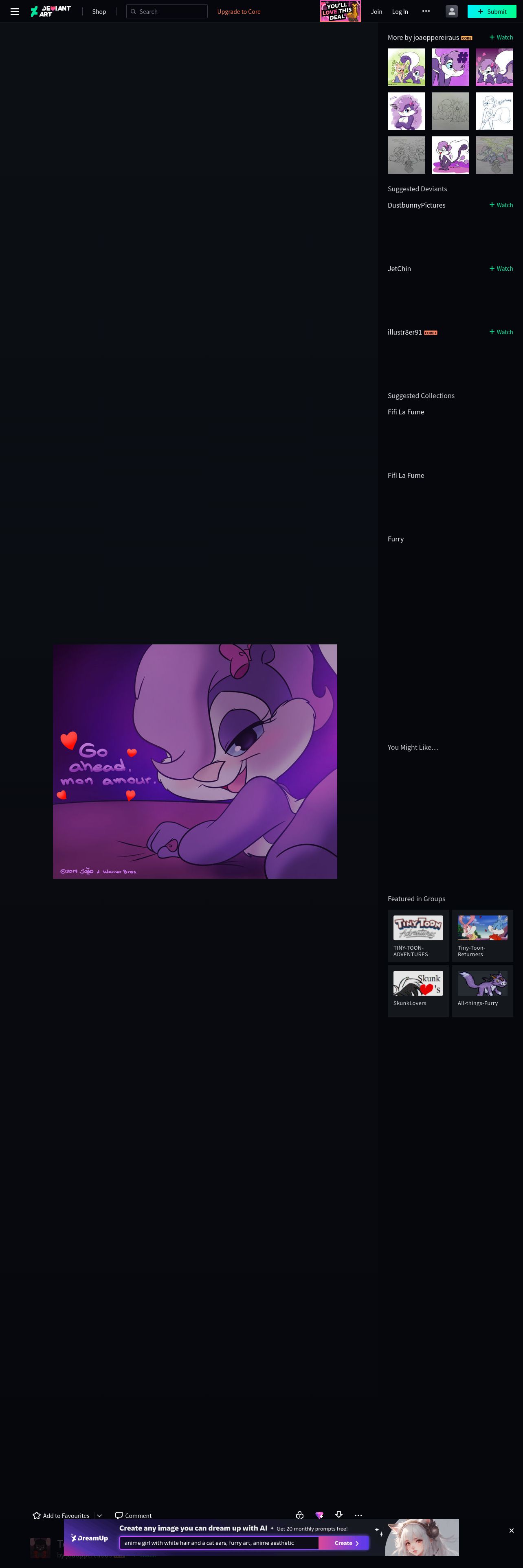The height and width of the screenshot is (1568, 523).
Task: Click the Comment speech bubble button
Action: tap(133, 1515)
